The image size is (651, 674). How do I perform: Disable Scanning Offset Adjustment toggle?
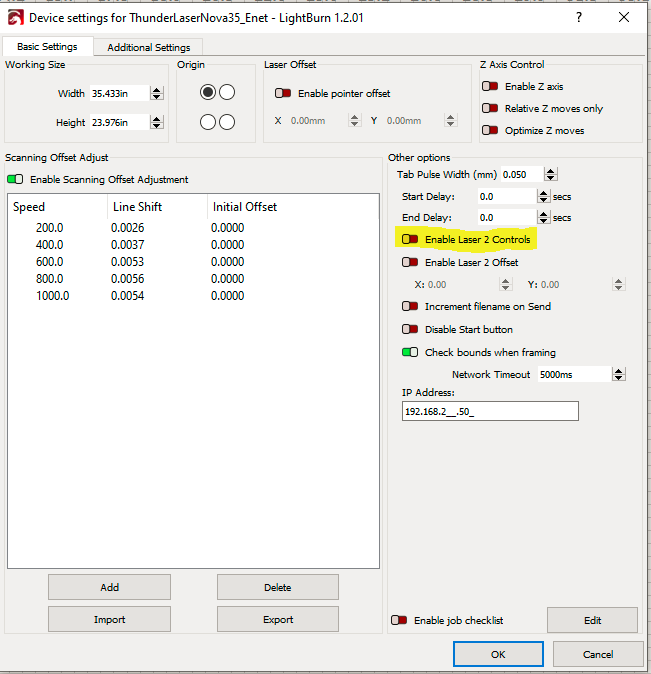coord(15,179)
